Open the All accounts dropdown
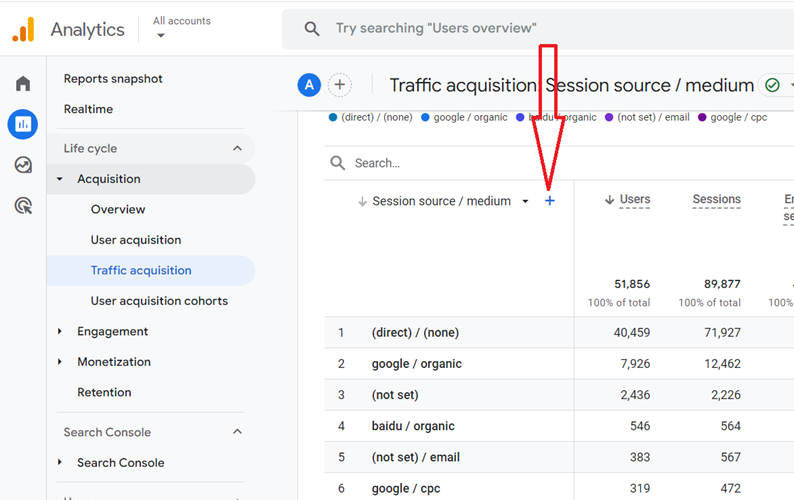 click(181, 28)
